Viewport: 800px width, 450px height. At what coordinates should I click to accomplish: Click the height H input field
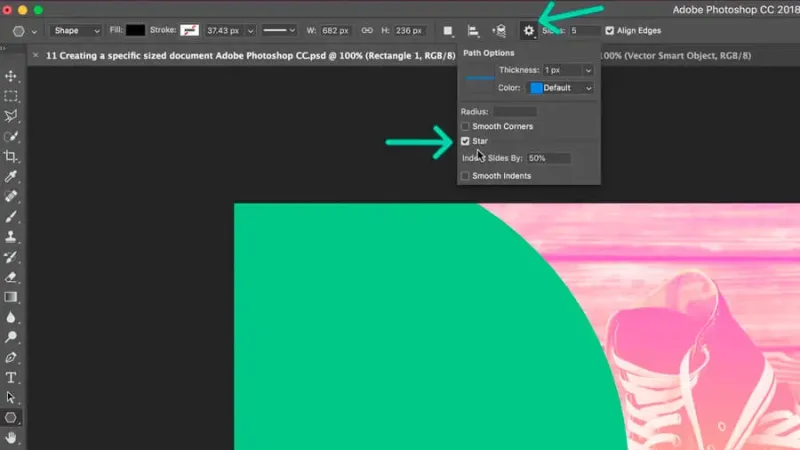(x=409, y=31)
